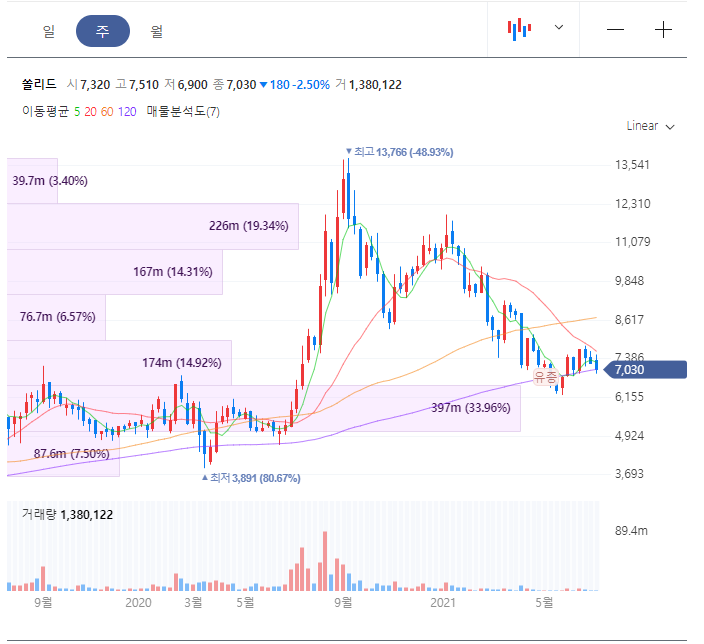
Task: Click the 최고 13,766 high marker
Action: pos(400,152)
